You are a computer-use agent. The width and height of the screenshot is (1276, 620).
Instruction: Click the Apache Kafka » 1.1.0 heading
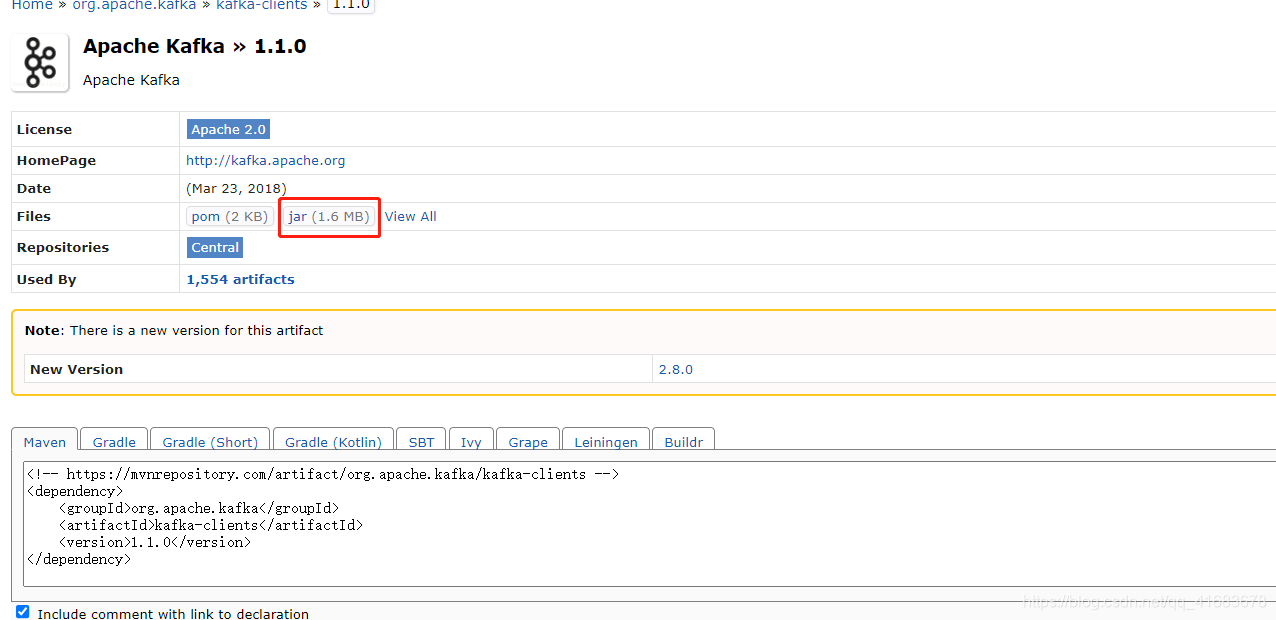click(x=195, y=46)
